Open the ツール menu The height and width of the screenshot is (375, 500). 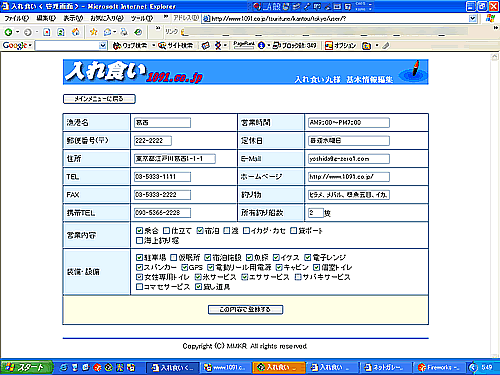[142, 18]
